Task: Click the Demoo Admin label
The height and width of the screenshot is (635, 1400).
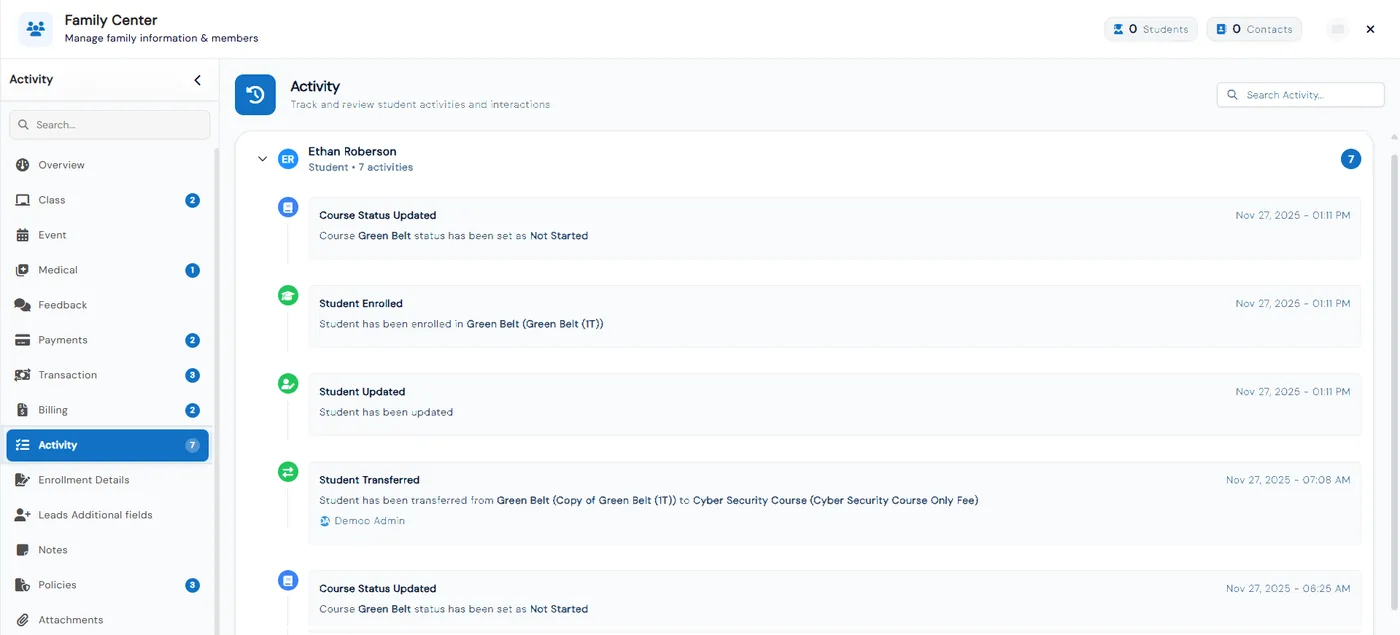Action: point(369,521)
